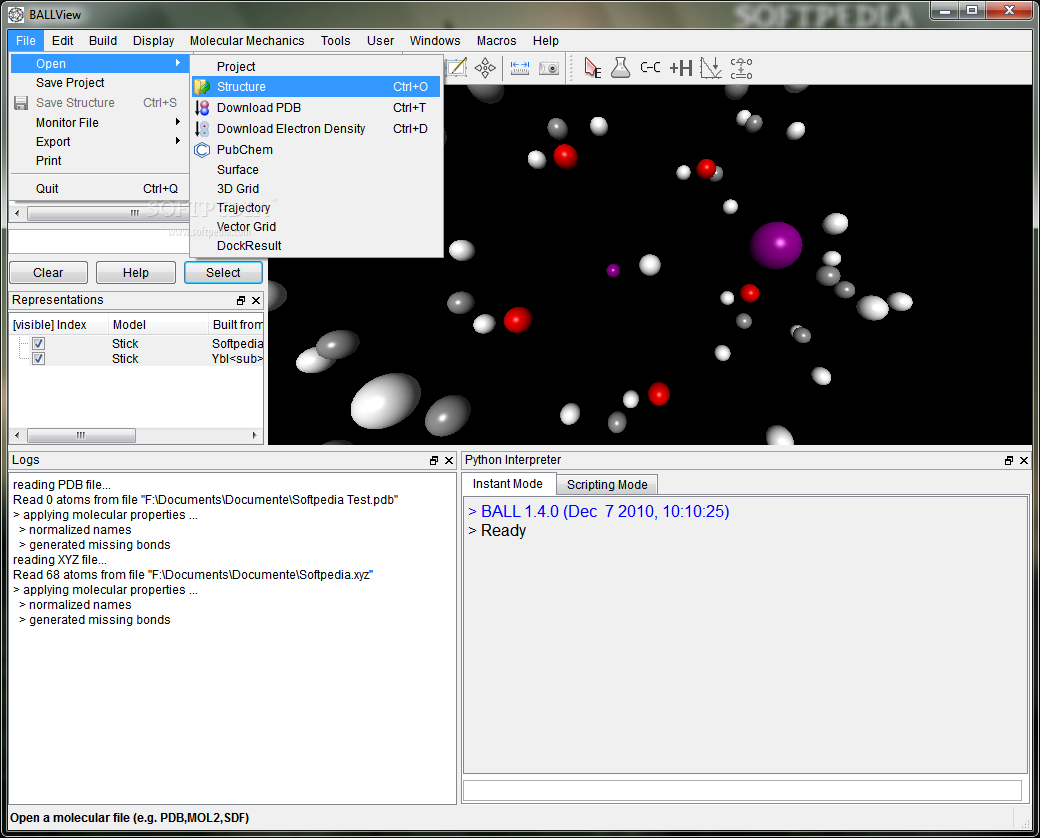Screen dimensions: 1040x838
Task: Open the Macros menu
Action: click(x=496, y=40)
